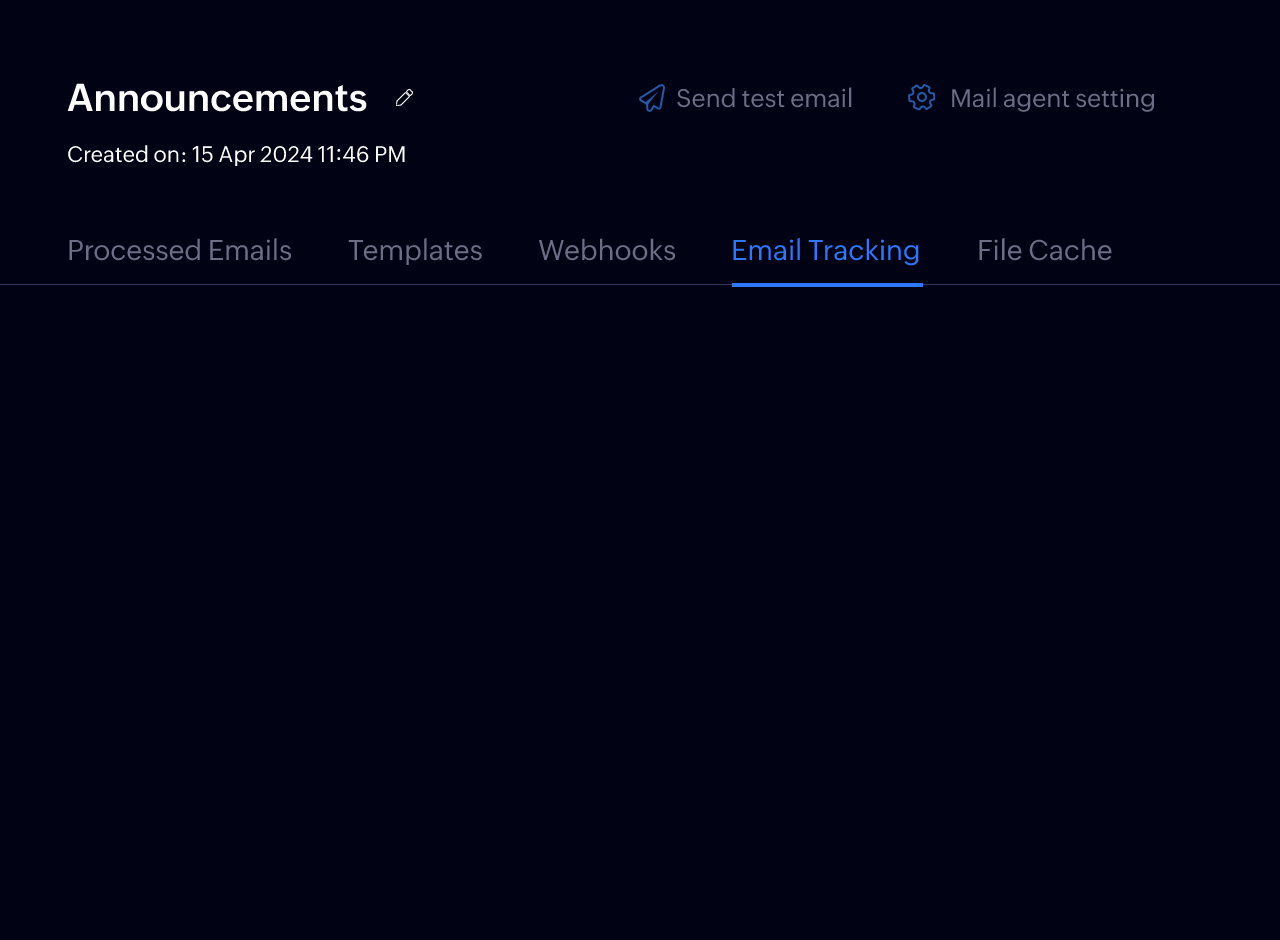Select the Email Tracking tab
The width and height of the screenshot is (1280, 940).
click(825, 250)
